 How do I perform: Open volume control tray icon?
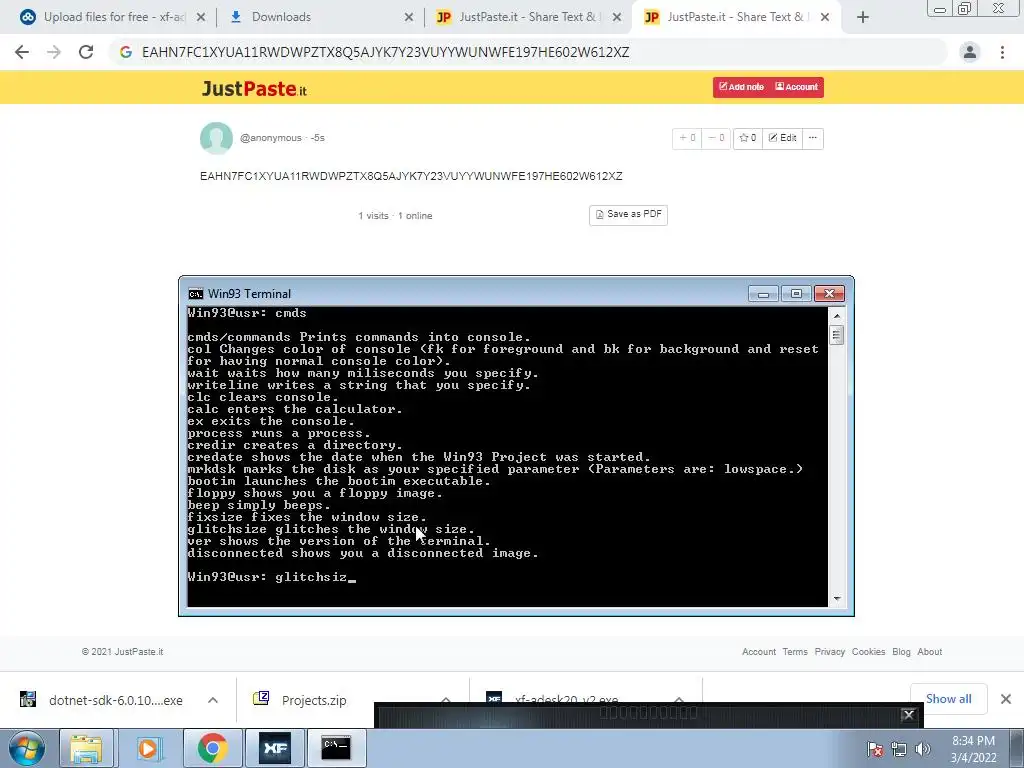pos(923,749)
